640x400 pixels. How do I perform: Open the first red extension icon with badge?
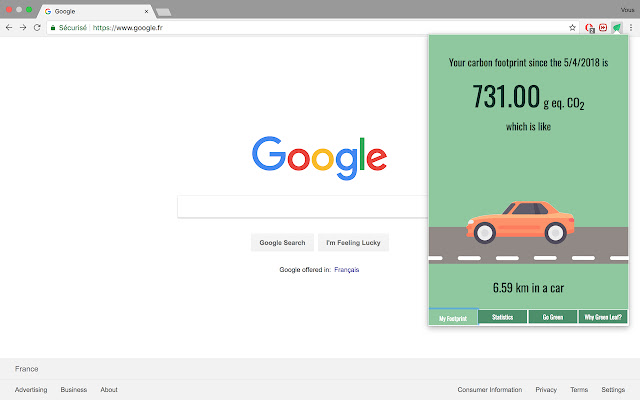coord(589,28)
